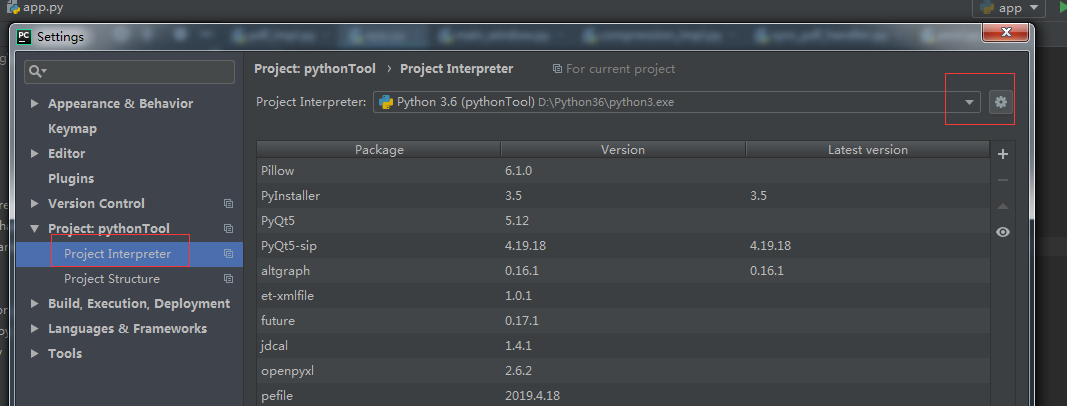
Task: Toggle show early releases eye icon
Action: click(x=1002, y=232)
